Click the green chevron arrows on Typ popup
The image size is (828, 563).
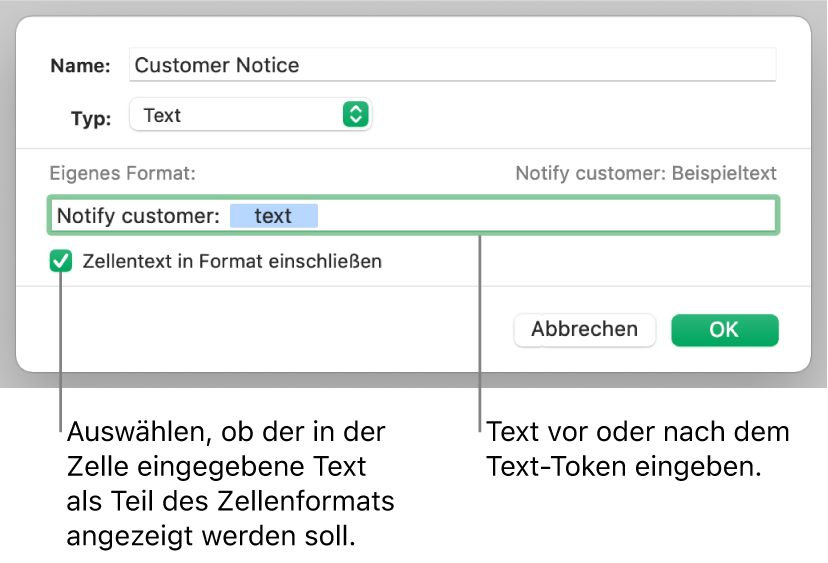[x=355, y=115]
